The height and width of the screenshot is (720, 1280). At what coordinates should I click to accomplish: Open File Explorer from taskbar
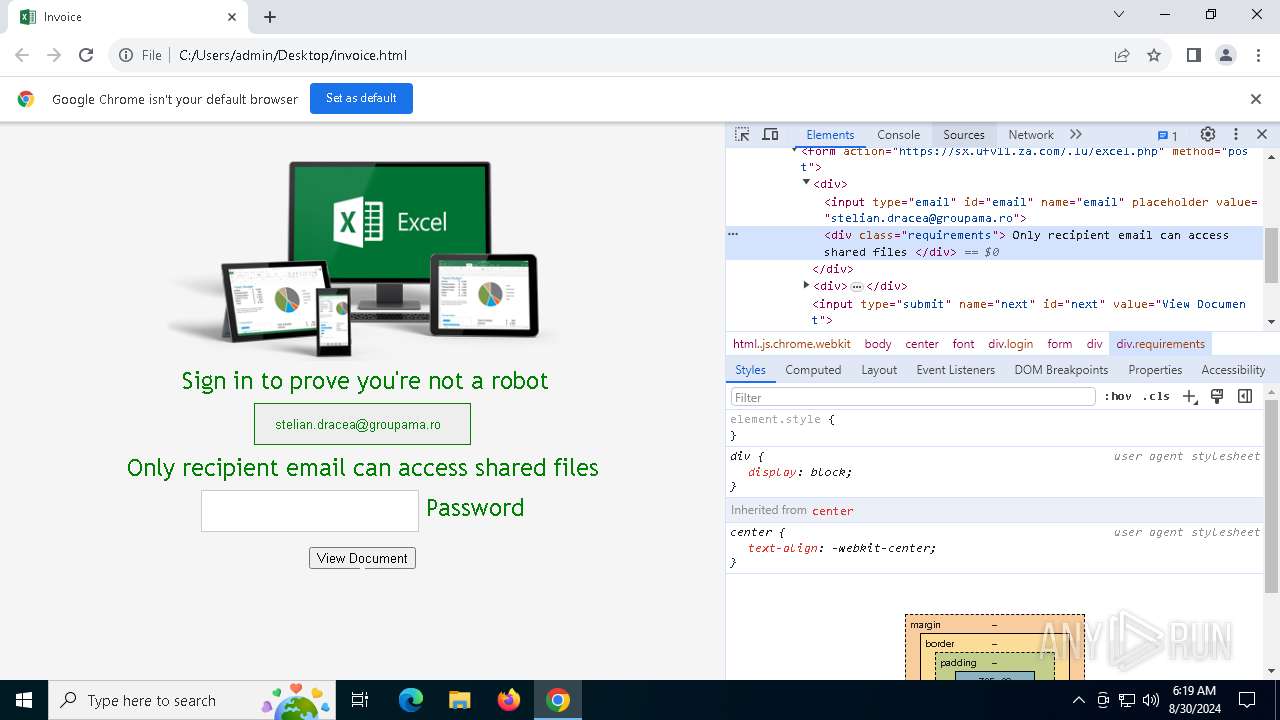click(x=460, y=700)
